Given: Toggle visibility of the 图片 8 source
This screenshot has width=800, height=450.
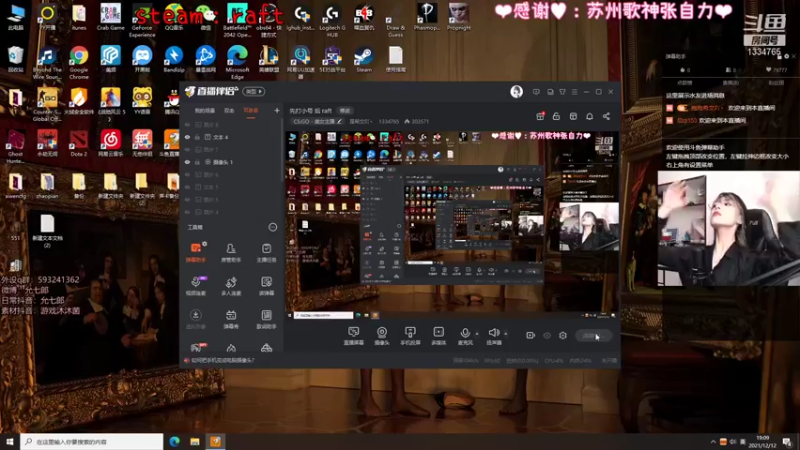Looking at the screenshot, I should [x=187, y=124].
